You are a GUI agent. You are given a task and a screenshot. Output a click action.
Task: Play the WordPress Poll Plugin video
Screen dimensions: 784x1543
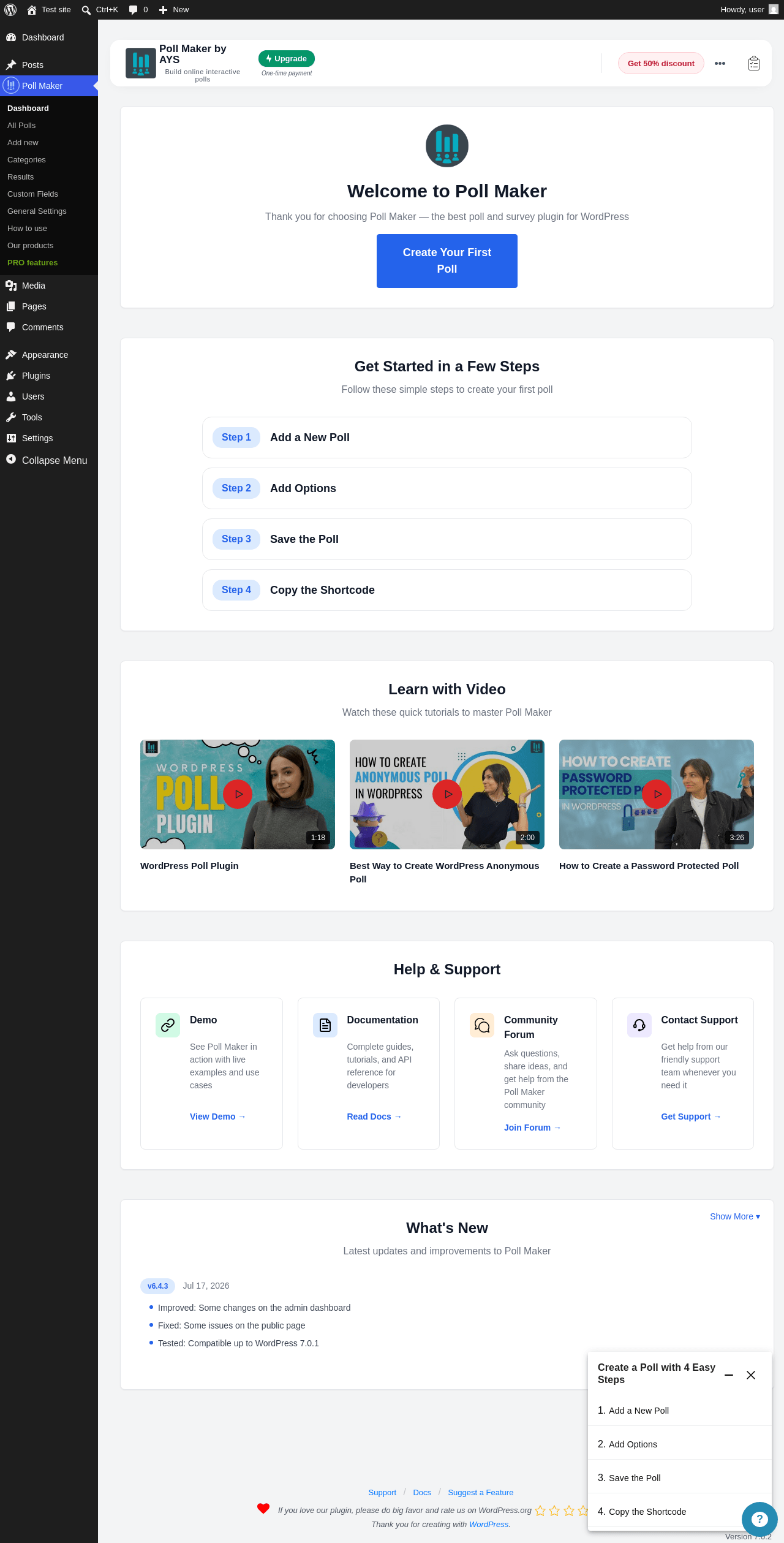click(x=238, y=794)
